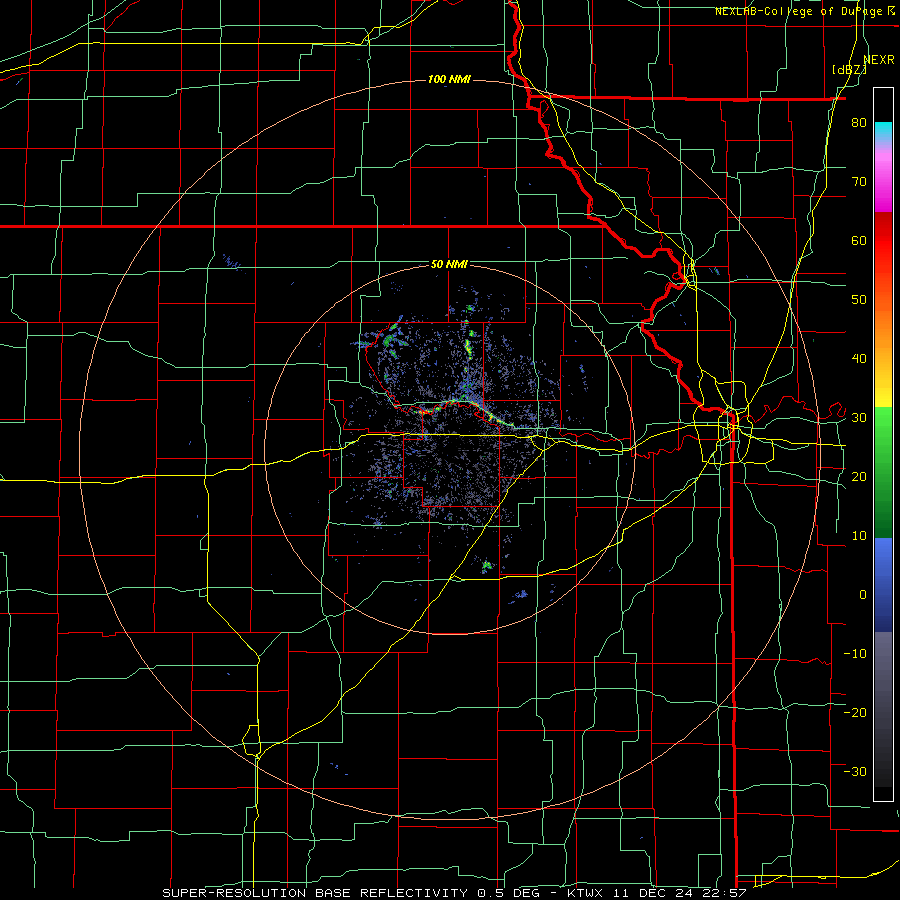Viewport: 900px width, 900px height.
Task: Click the 70 value on the dBZ scale
Action: (x=859, y=182)
